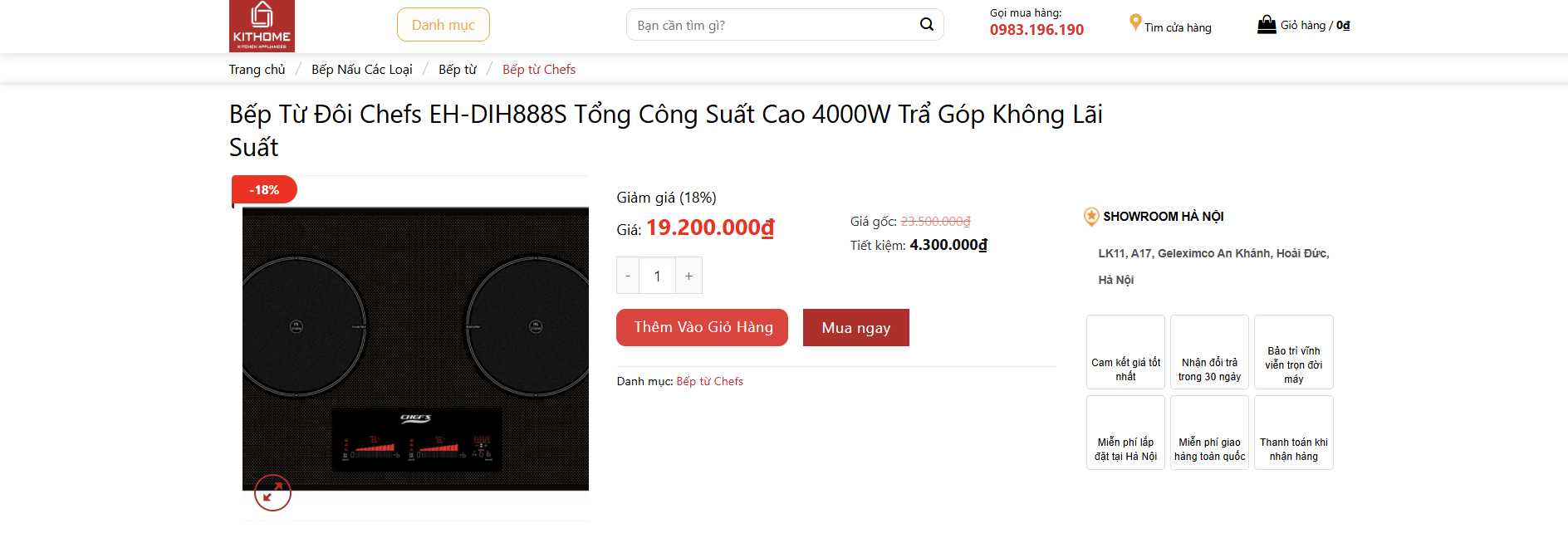
Task: Click the store locator pin icon
Action: 1134,23
